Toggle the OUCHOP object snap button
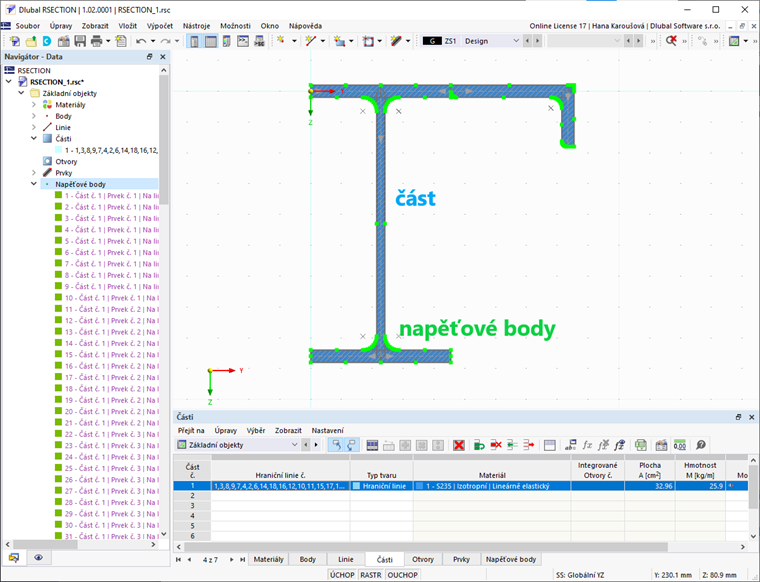 (402, 575)
